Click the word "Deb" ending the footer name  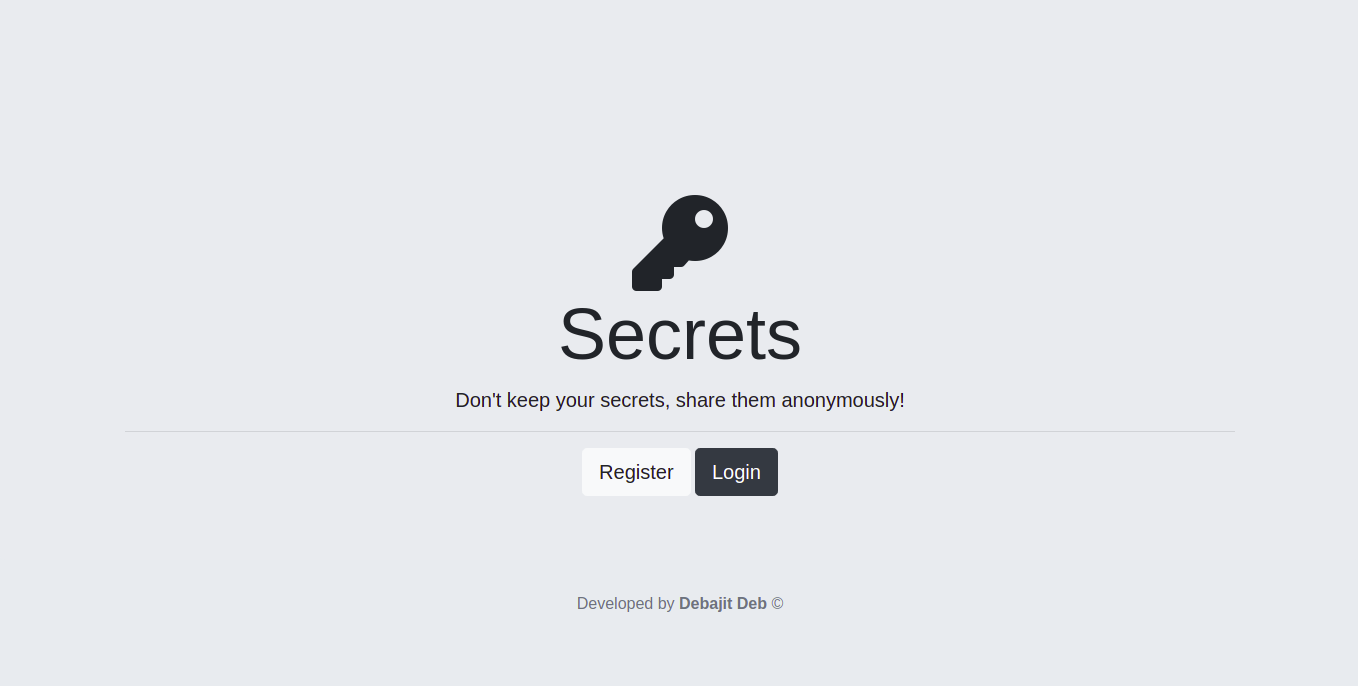(x=752, y=604)
